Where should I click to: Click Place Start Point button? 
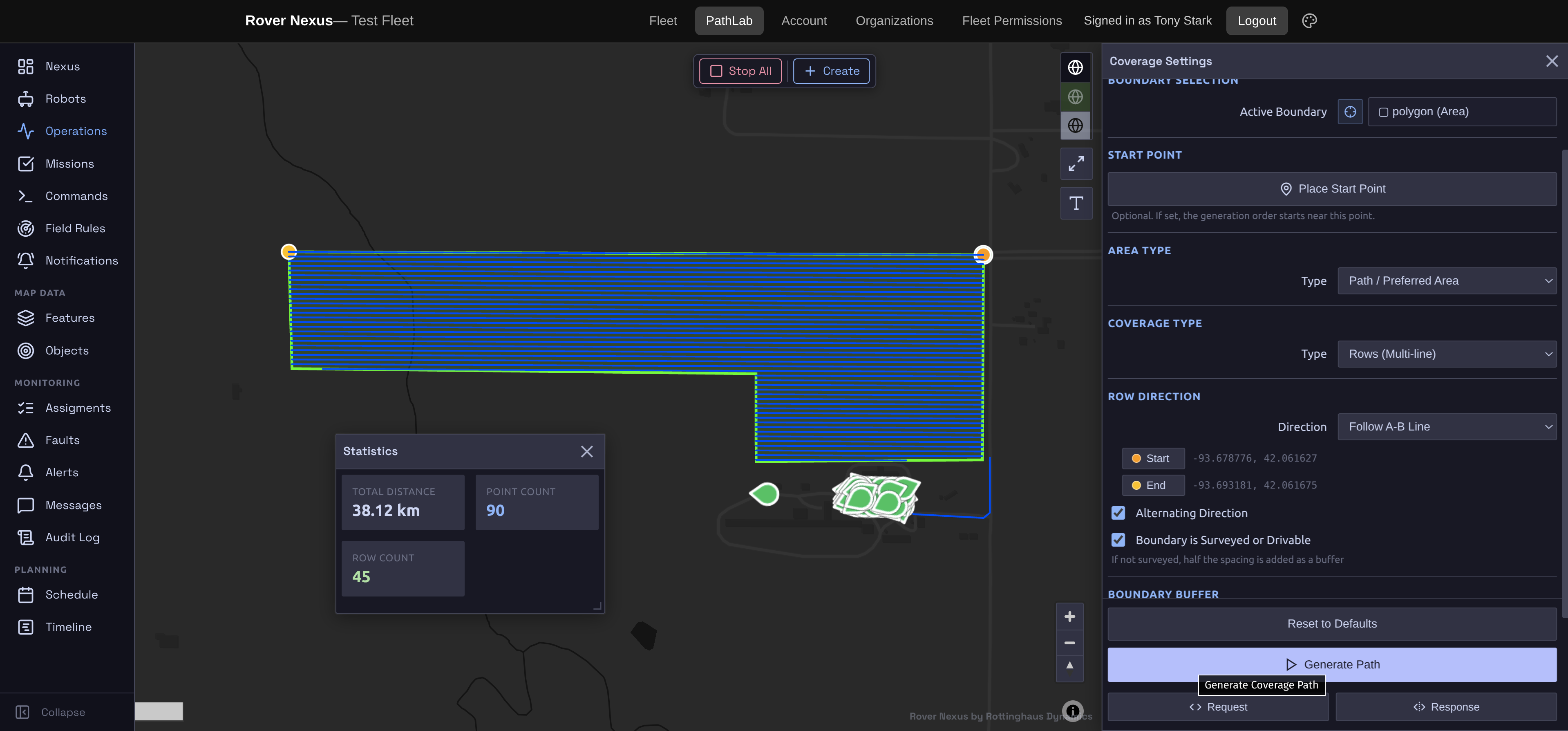(1332, 189)
